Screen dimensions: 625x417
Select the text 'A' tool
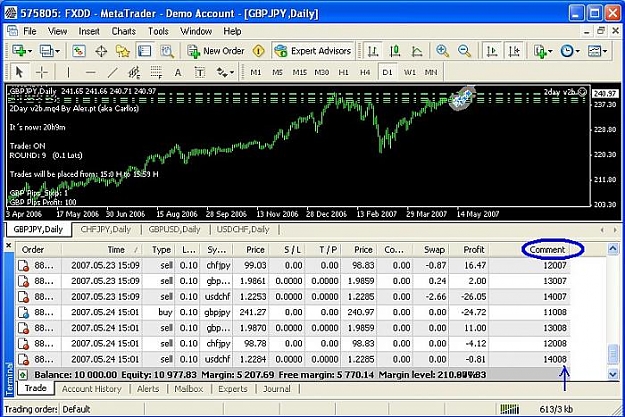[178, 73]
